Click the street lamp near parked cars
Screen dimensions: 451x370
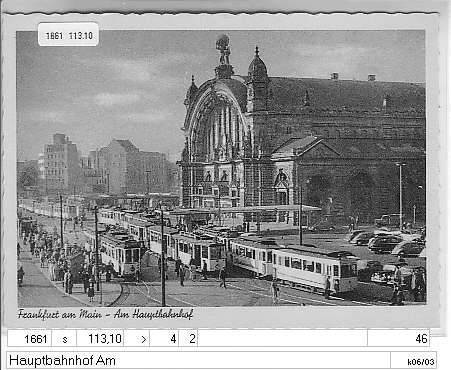[400, 193]
